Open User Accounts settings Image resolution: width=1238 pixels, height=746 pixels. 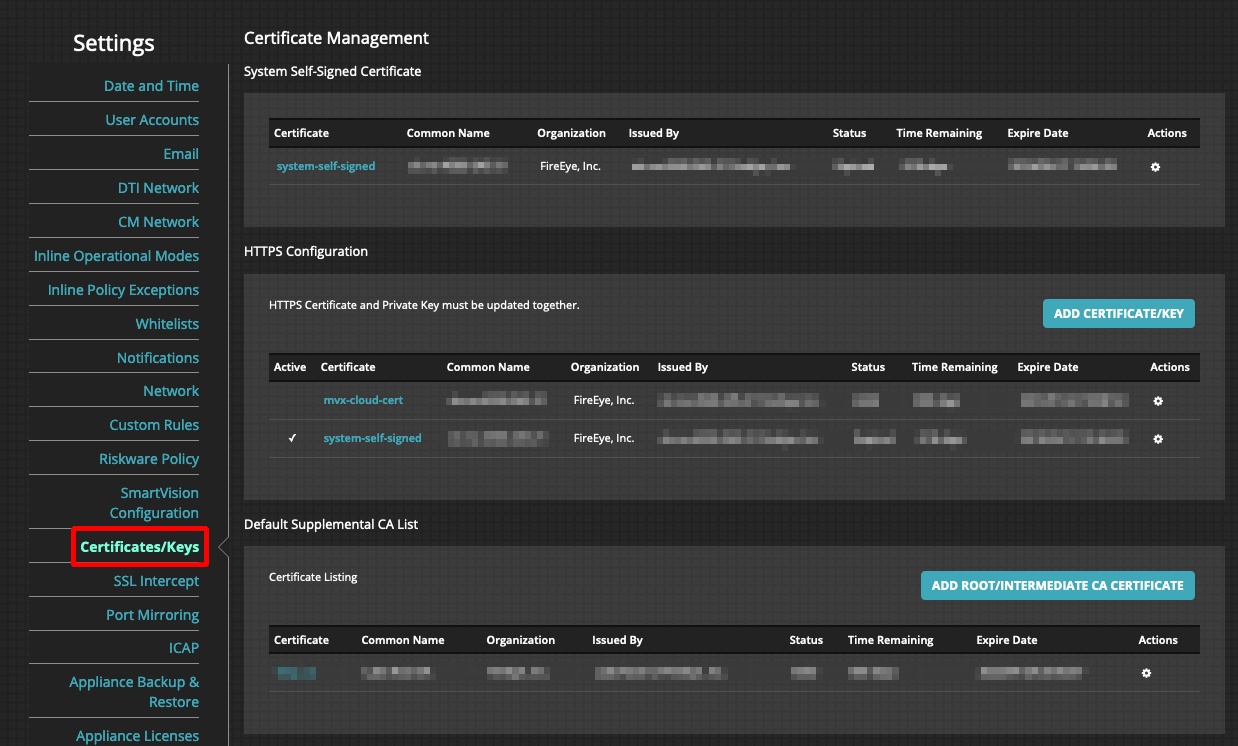[151, 120]
